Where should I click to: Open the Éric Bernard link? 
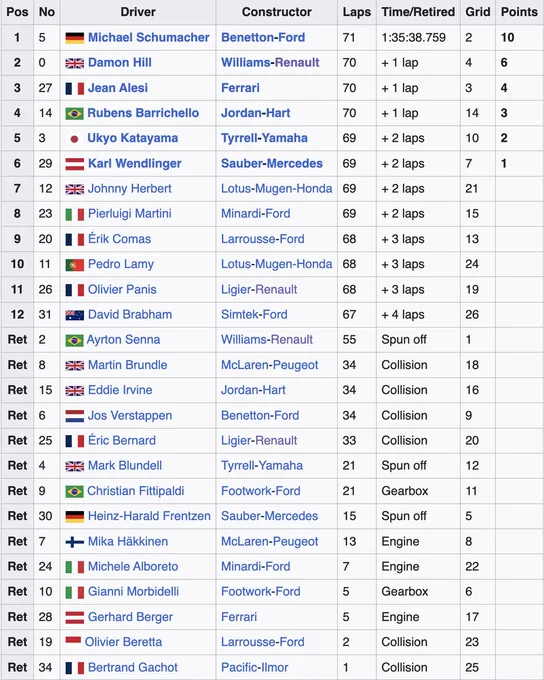click(x=122, y=441)
